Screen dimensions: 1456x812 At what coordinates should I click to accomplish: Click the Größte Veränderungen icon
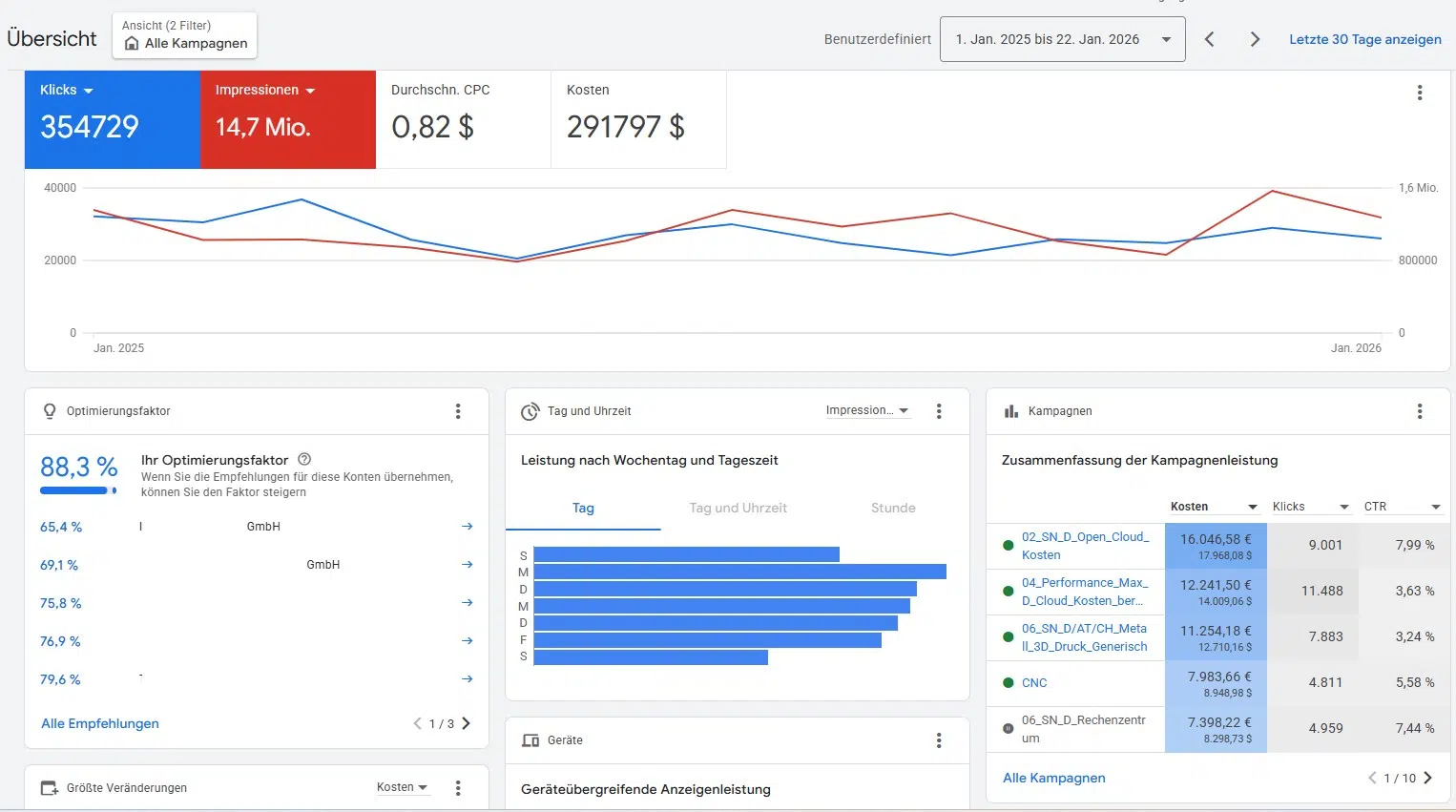pos(50,788)
